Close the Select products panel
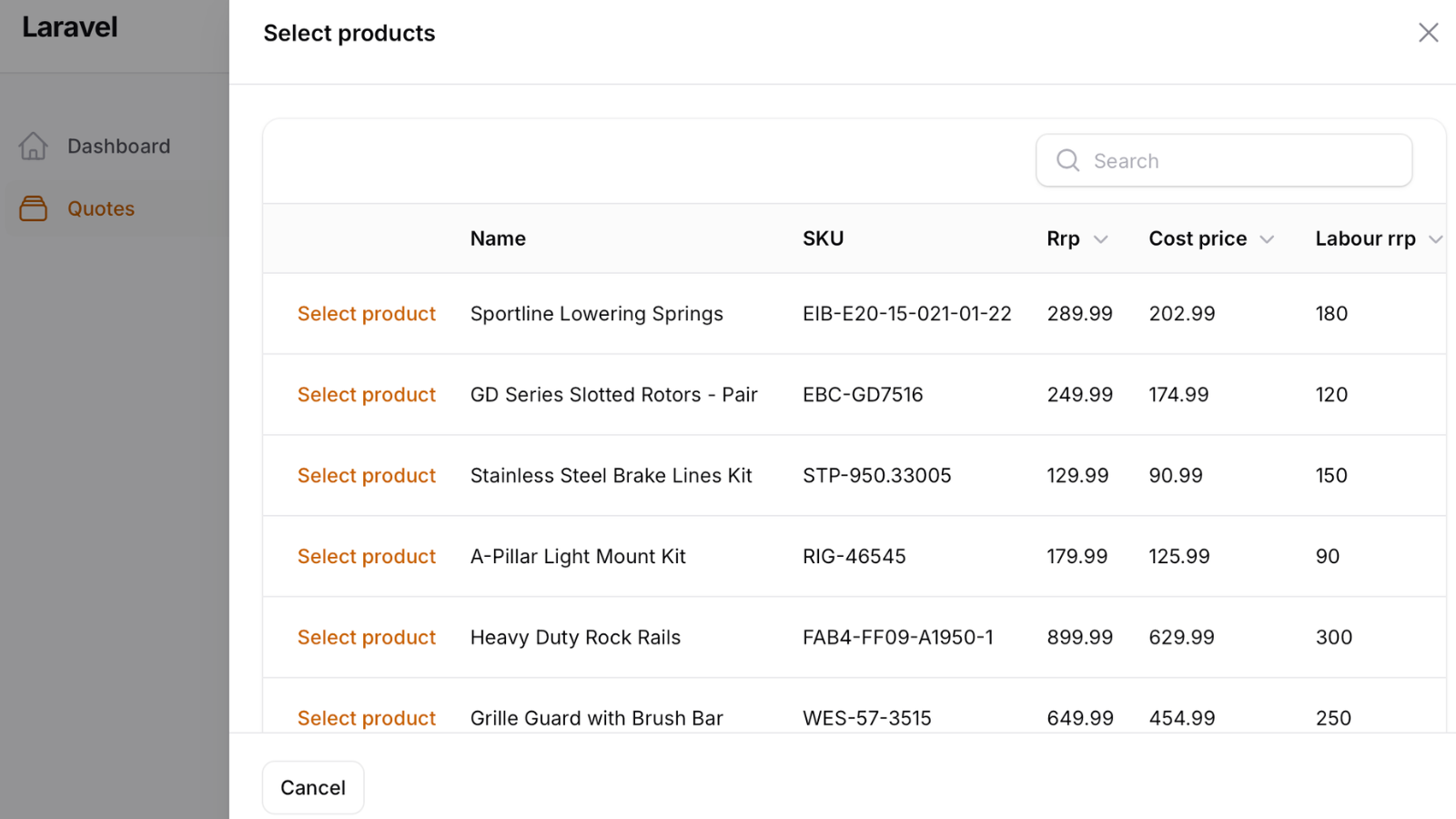The width and height of the screenshot is (1456, 819). pos(1428,33)
